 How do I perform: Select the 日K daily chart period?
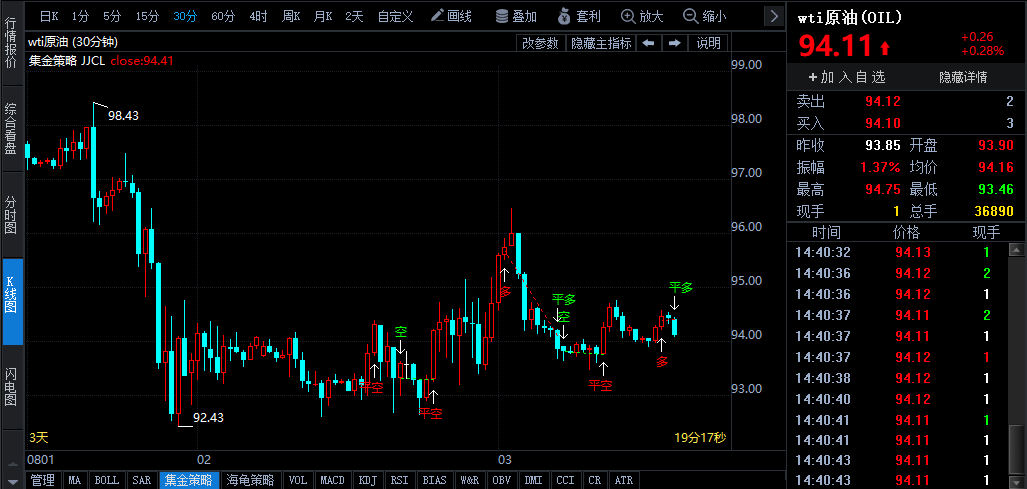[49, 16]
